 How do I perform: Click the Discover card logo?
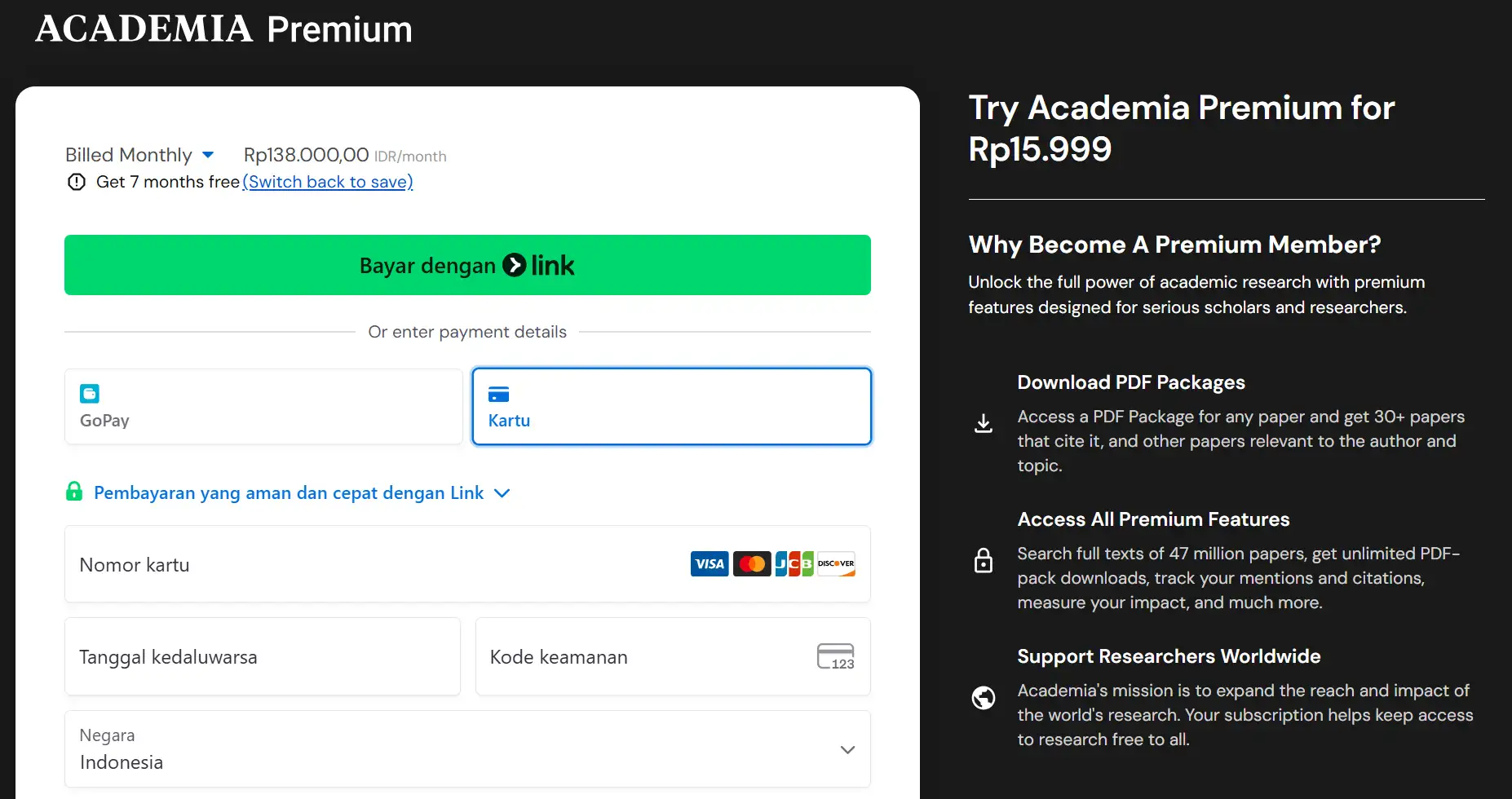click(x=836, y=564)
